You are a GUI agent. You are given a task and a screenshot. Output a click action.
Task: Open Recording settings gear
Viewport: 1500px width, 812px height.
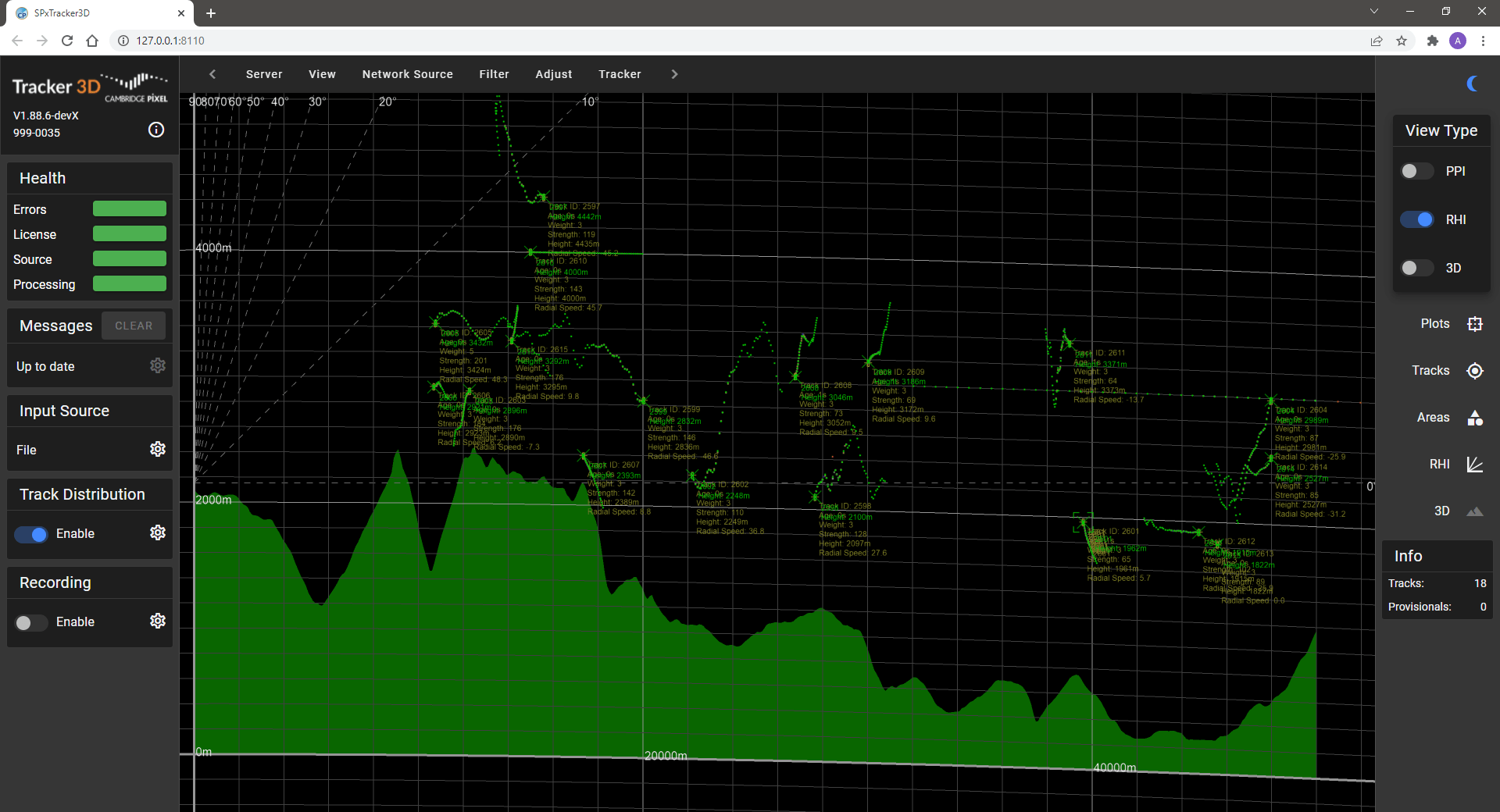point(158,621)
